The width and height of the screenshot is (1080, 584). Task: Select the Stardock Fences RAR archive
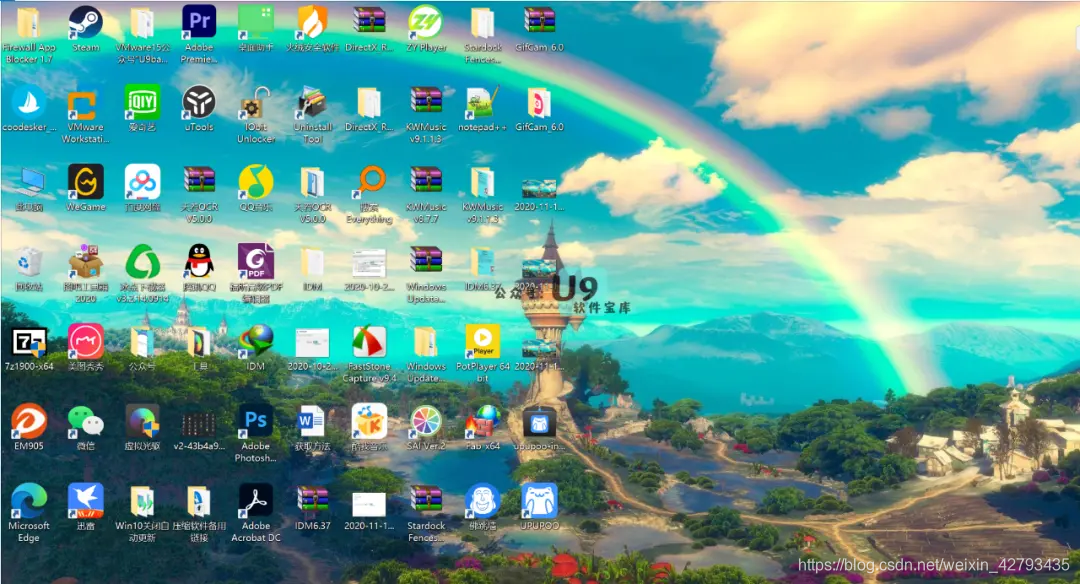click(x=426, y=501)
